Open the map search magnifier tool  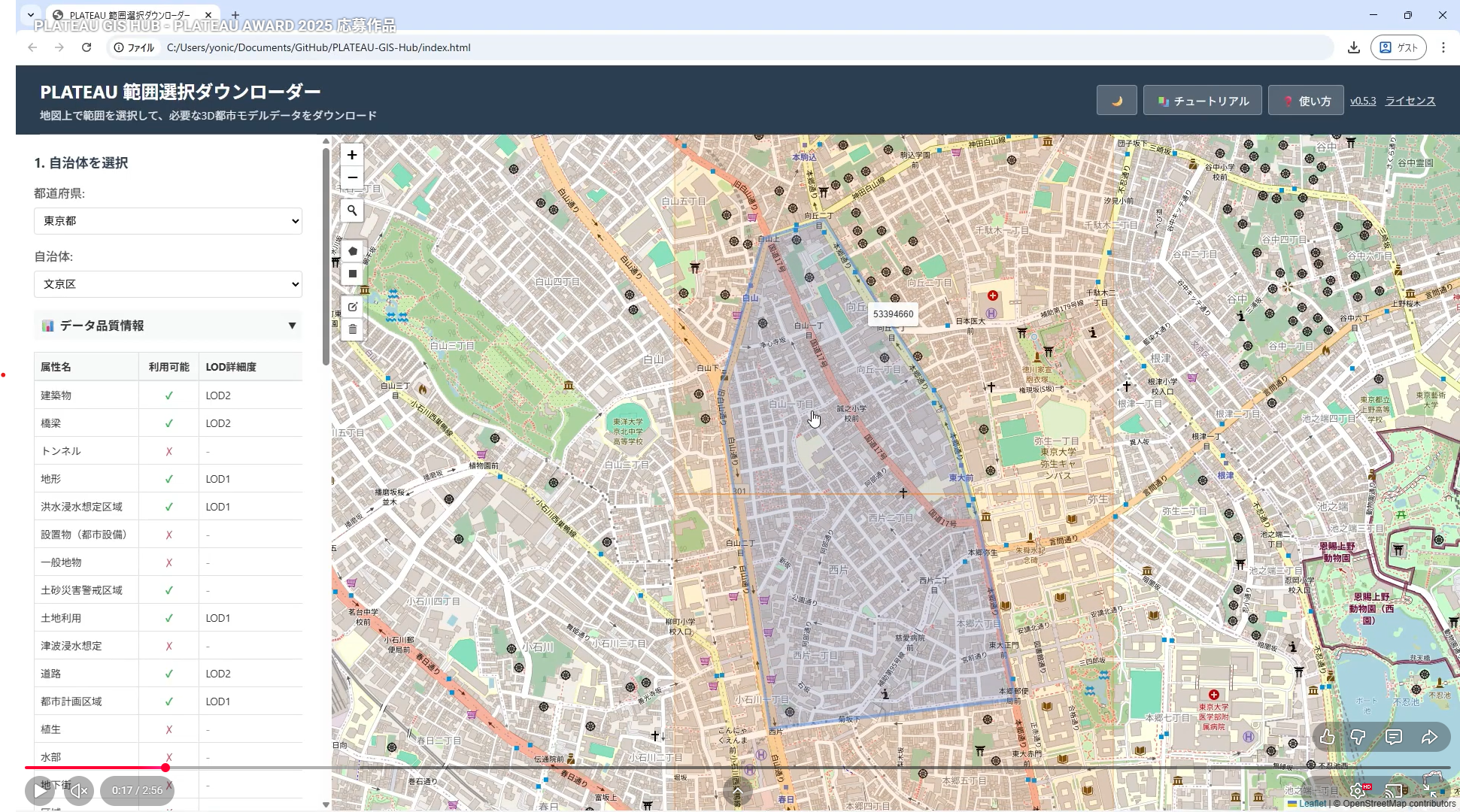coord(352,211)
